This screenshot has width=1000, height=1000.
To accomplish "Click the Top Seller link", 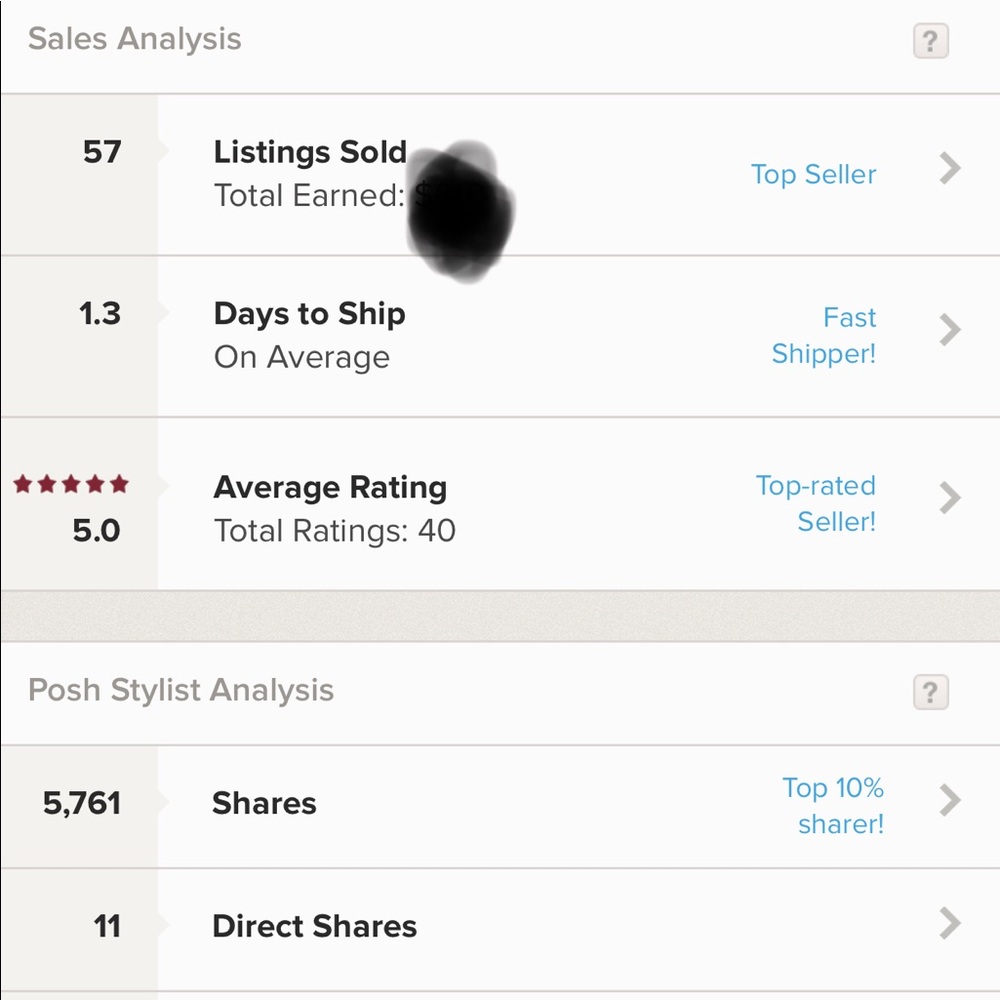I will click(x=814, y=175).
